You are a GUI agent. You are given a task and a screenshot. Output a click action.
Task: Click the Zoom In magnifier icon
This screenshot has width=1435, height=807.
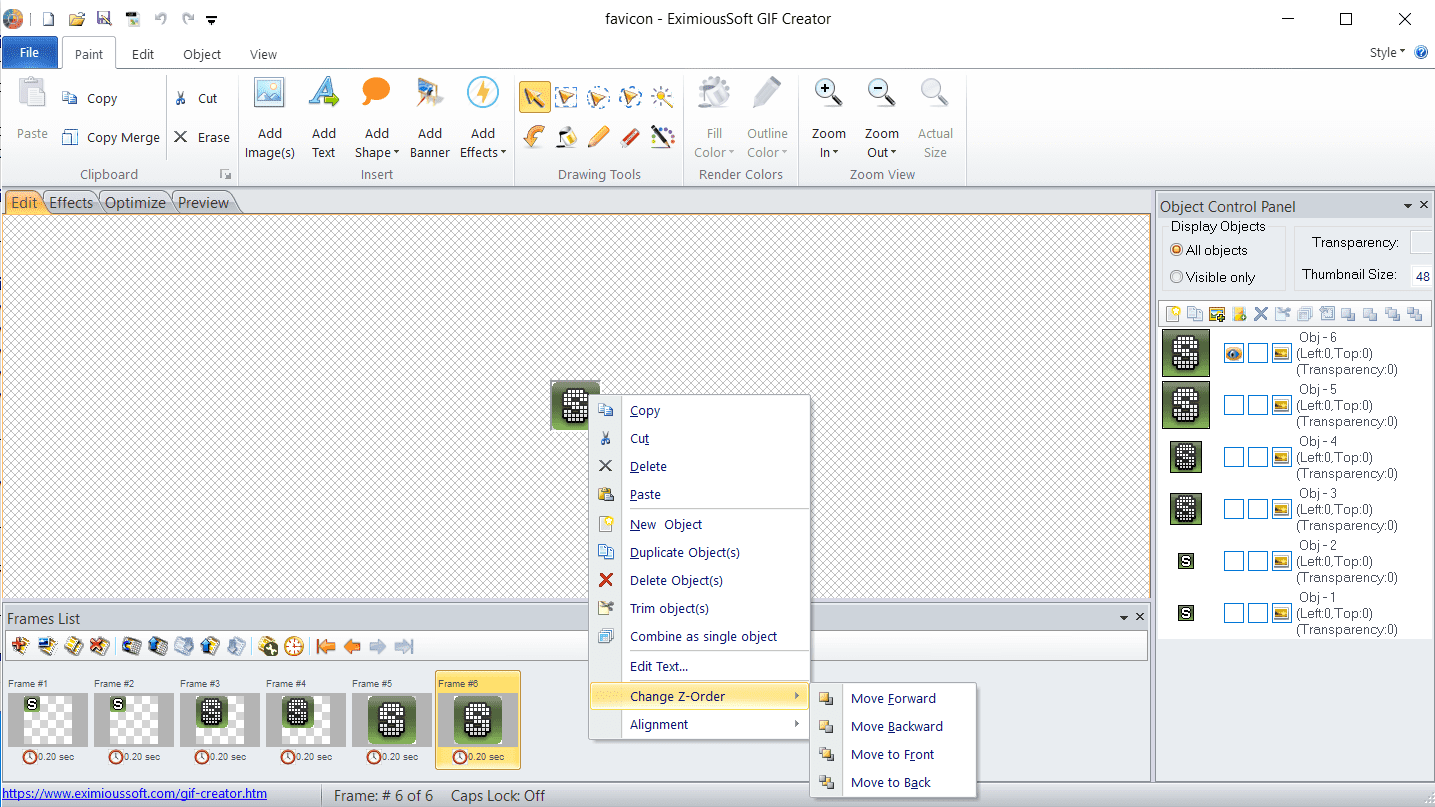coord(828,93)
